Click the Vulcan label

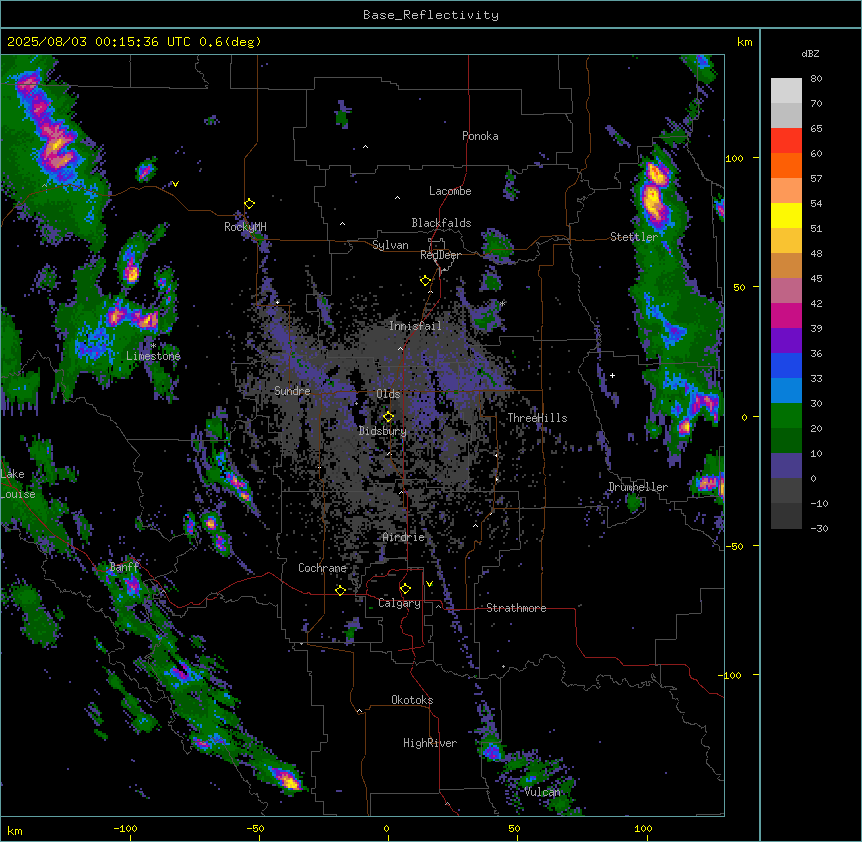[542, 792]
